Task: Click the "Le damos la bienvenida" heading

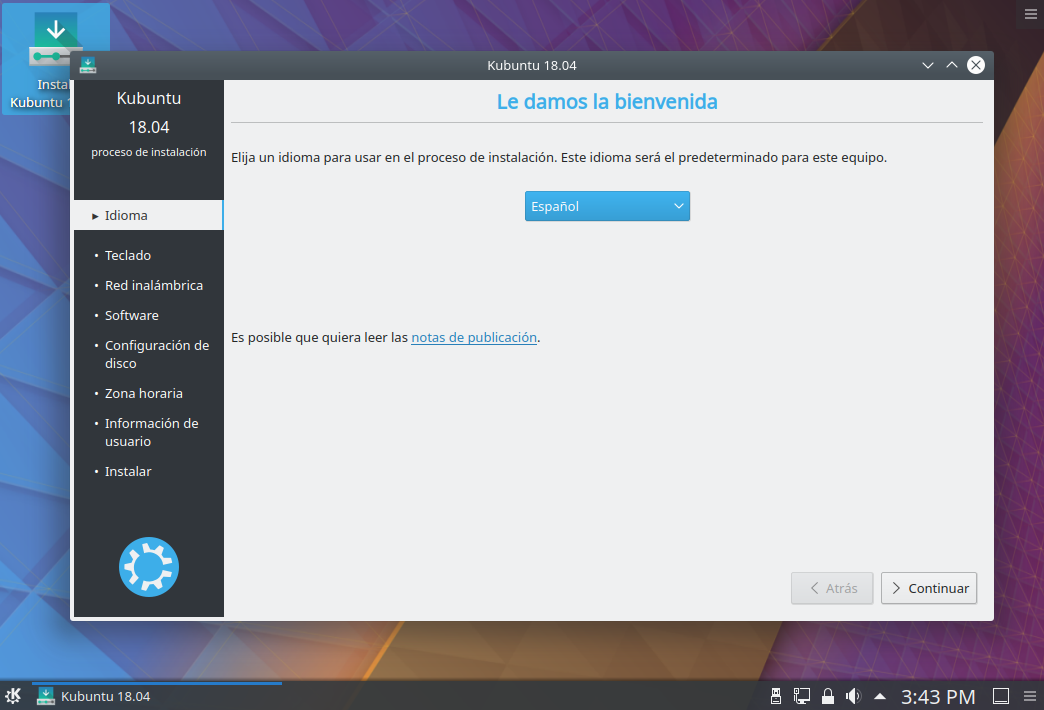Action: (607, 102)
